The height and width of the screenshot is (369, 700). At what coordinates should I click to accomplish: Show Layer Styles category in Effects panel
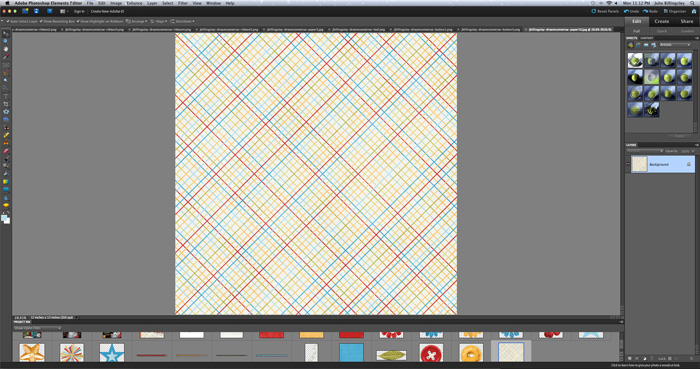coord(638,45)
